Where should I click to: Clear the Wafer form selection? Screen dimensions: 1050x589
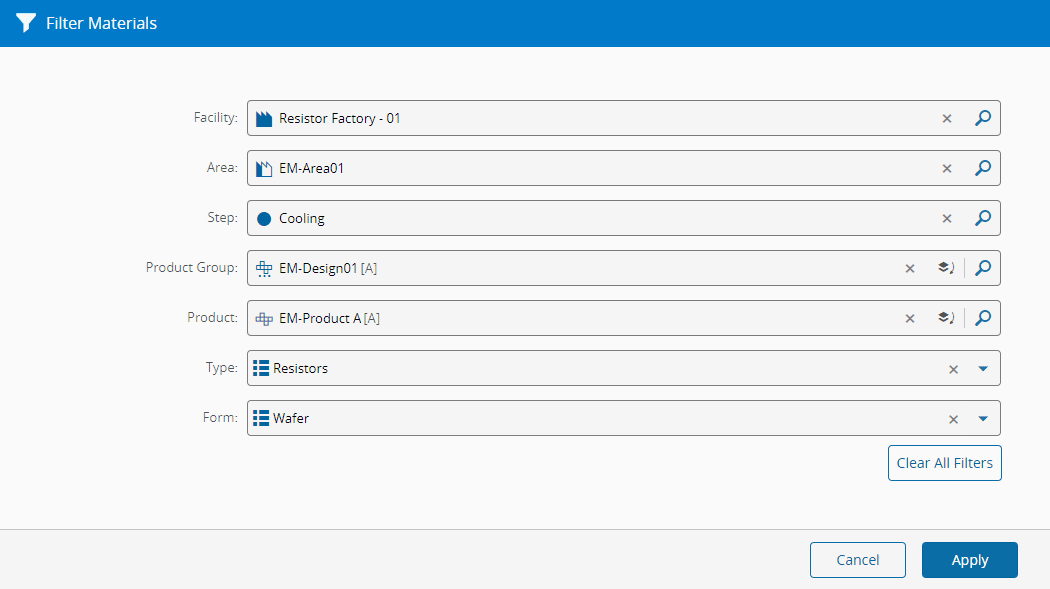[953, 419]
